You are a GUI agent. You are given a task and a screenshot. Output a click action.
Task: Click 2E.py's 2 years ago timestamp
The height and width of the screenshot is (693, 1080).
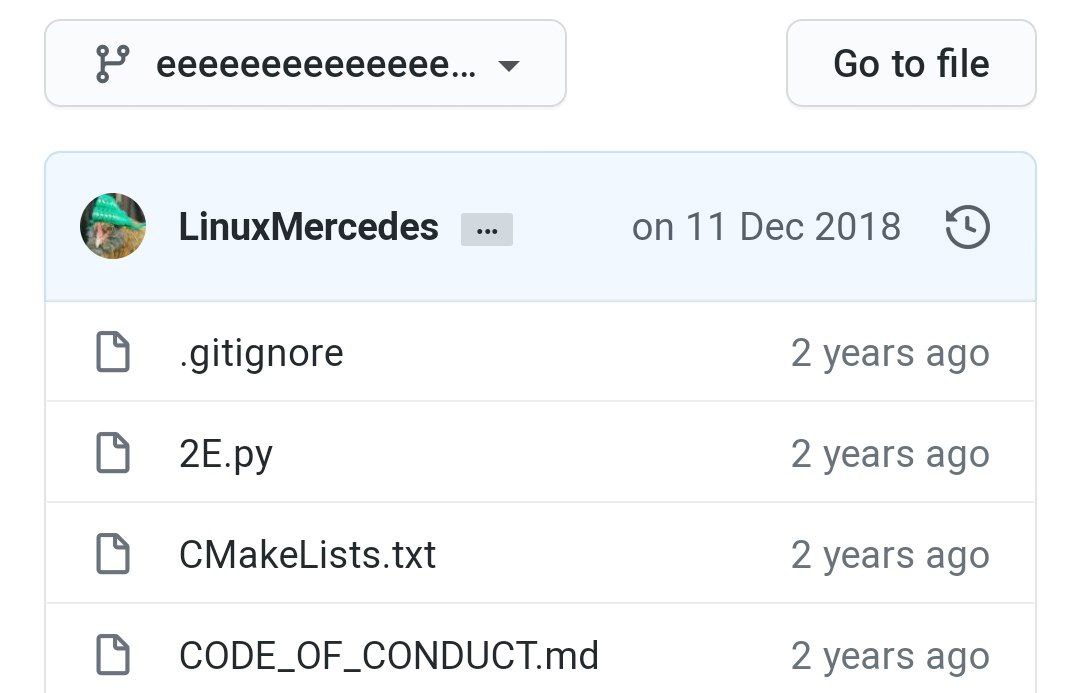pos(890,455)
